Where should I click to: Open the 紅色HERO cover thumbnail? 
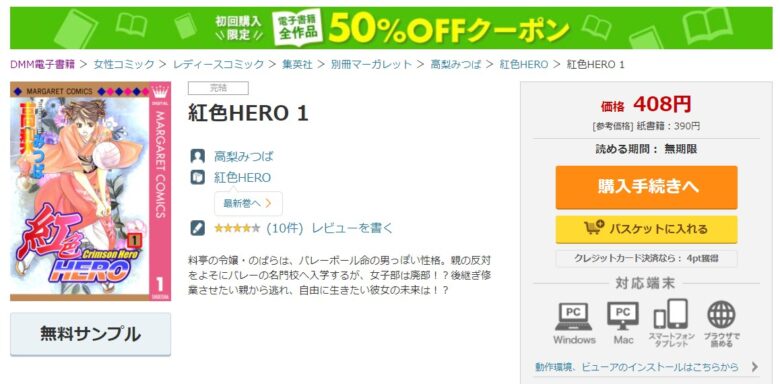(91, 191)
